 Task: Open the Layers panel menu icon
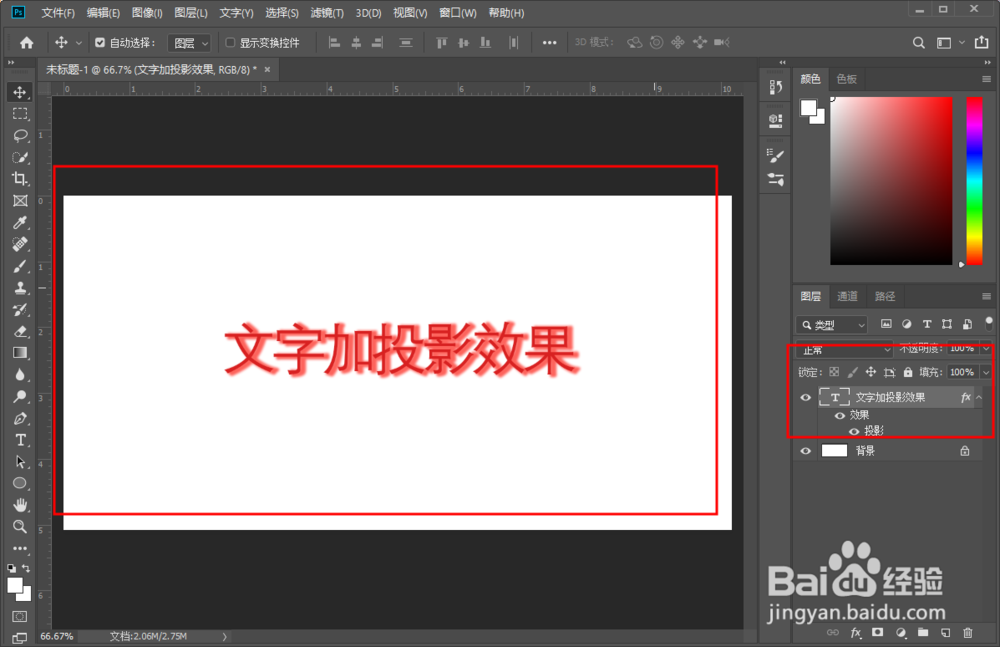coord(987,296)
